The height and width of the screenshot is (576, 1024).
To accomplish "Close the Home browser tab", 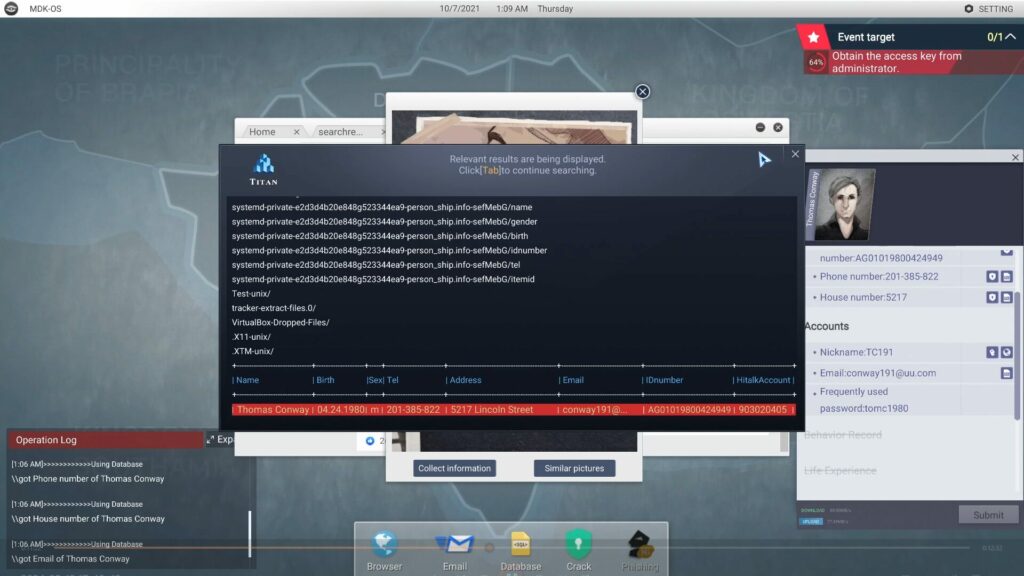I will click(x=296, y=132).
